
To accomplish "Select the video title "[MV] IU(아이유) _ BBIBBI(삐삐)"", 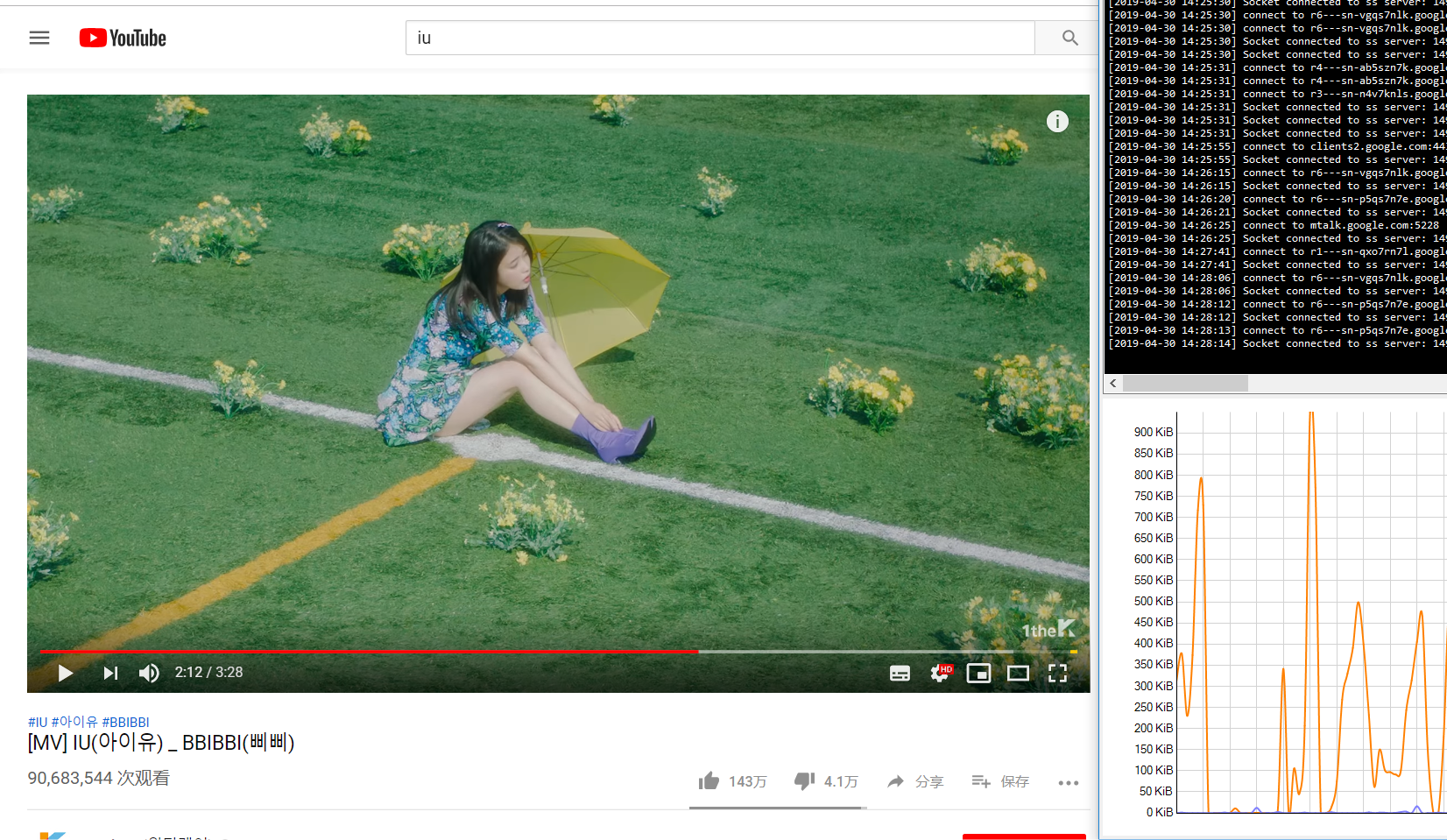I will tap(161, 743).
